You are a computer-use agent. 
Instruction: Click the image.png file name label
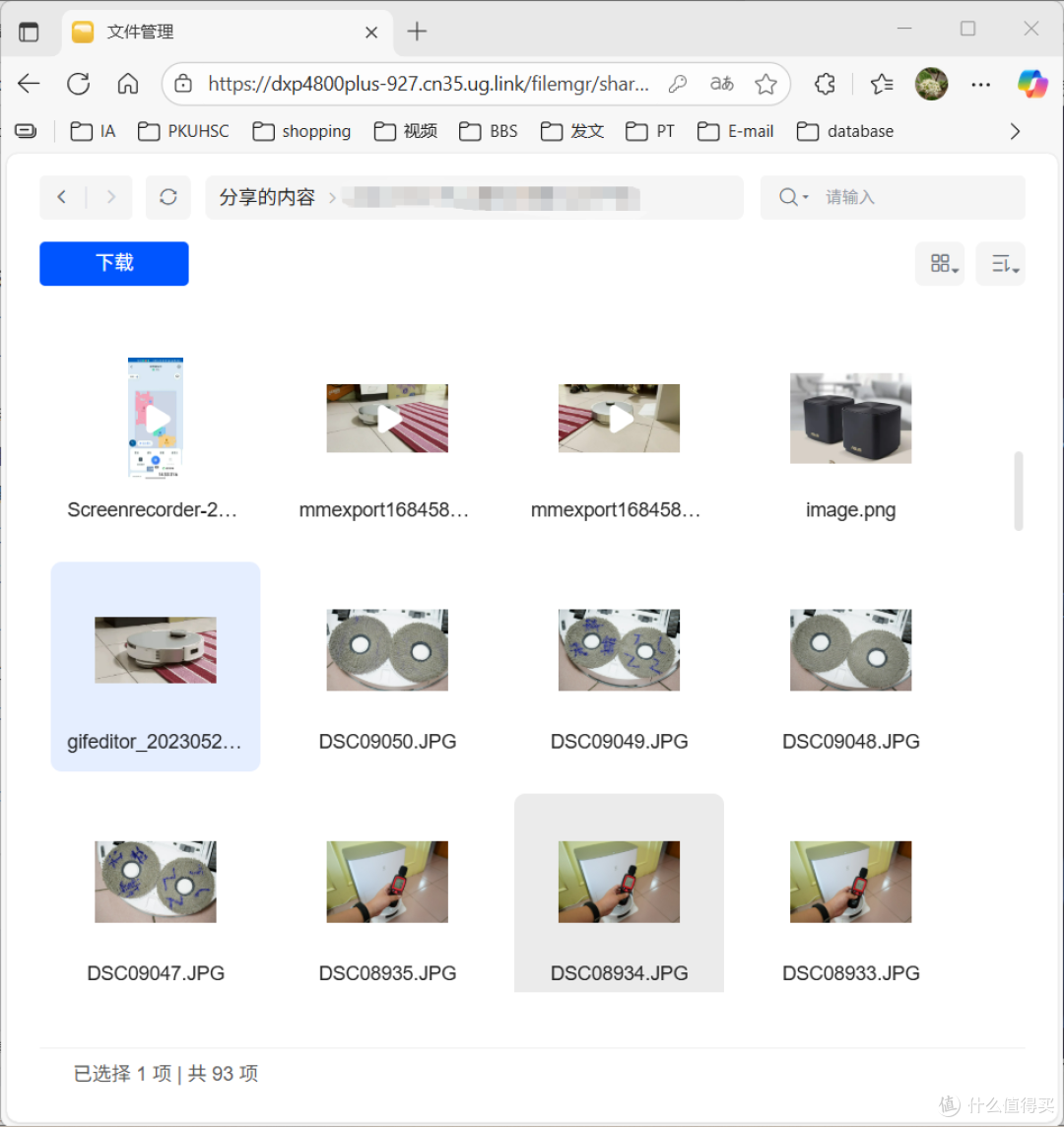tap(850, 510)
